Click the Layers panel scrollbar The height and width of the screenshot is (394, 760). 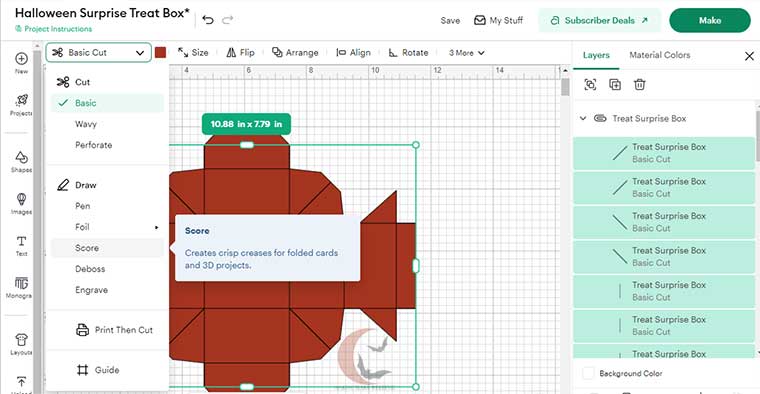(x=758, y=136)
